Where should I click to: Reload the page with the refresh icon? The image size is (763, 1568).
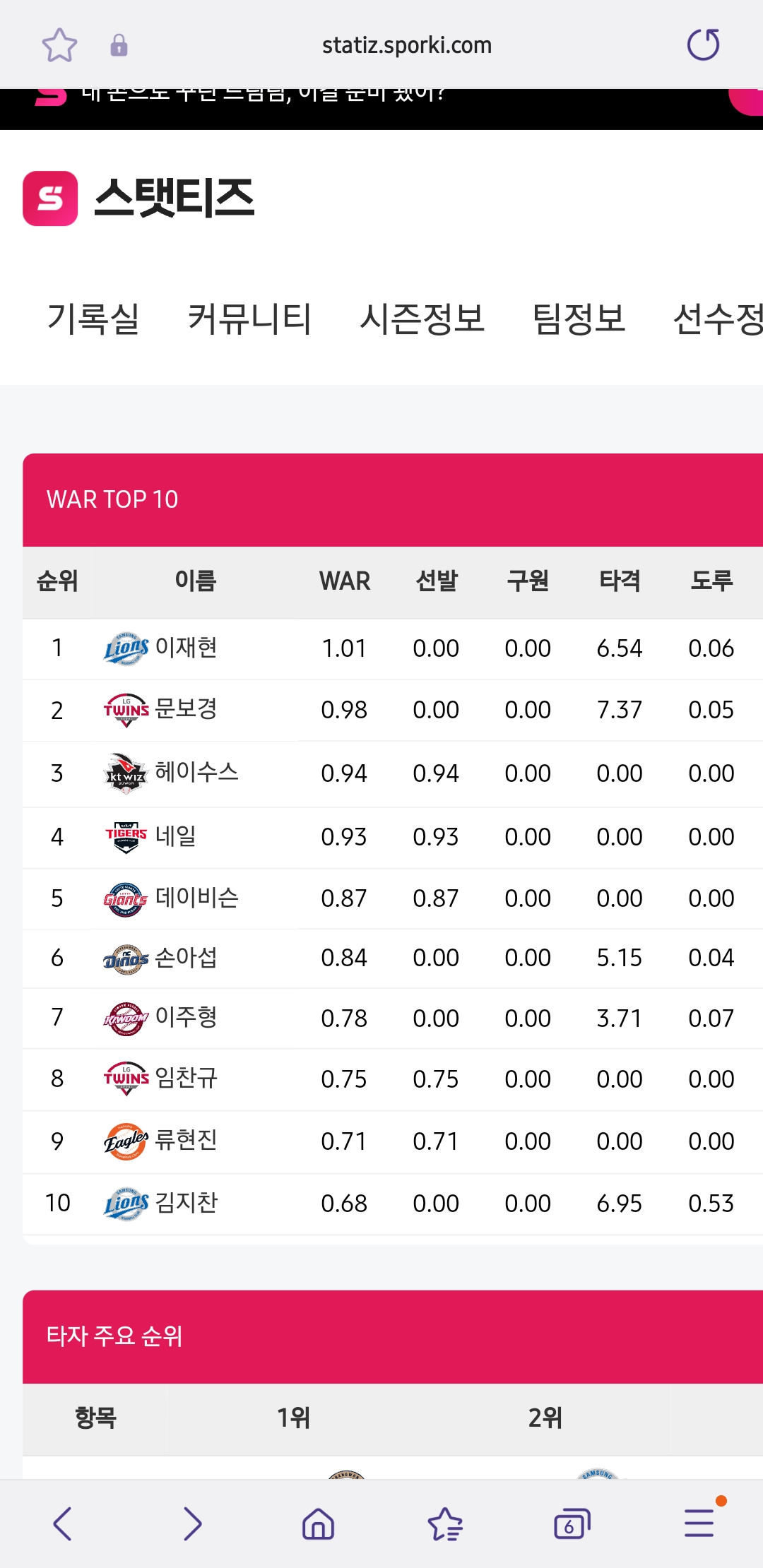[703, 45]
